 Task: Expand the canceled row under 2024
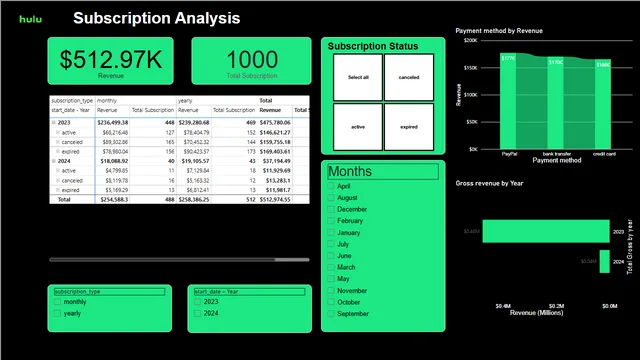coord(58,180)
